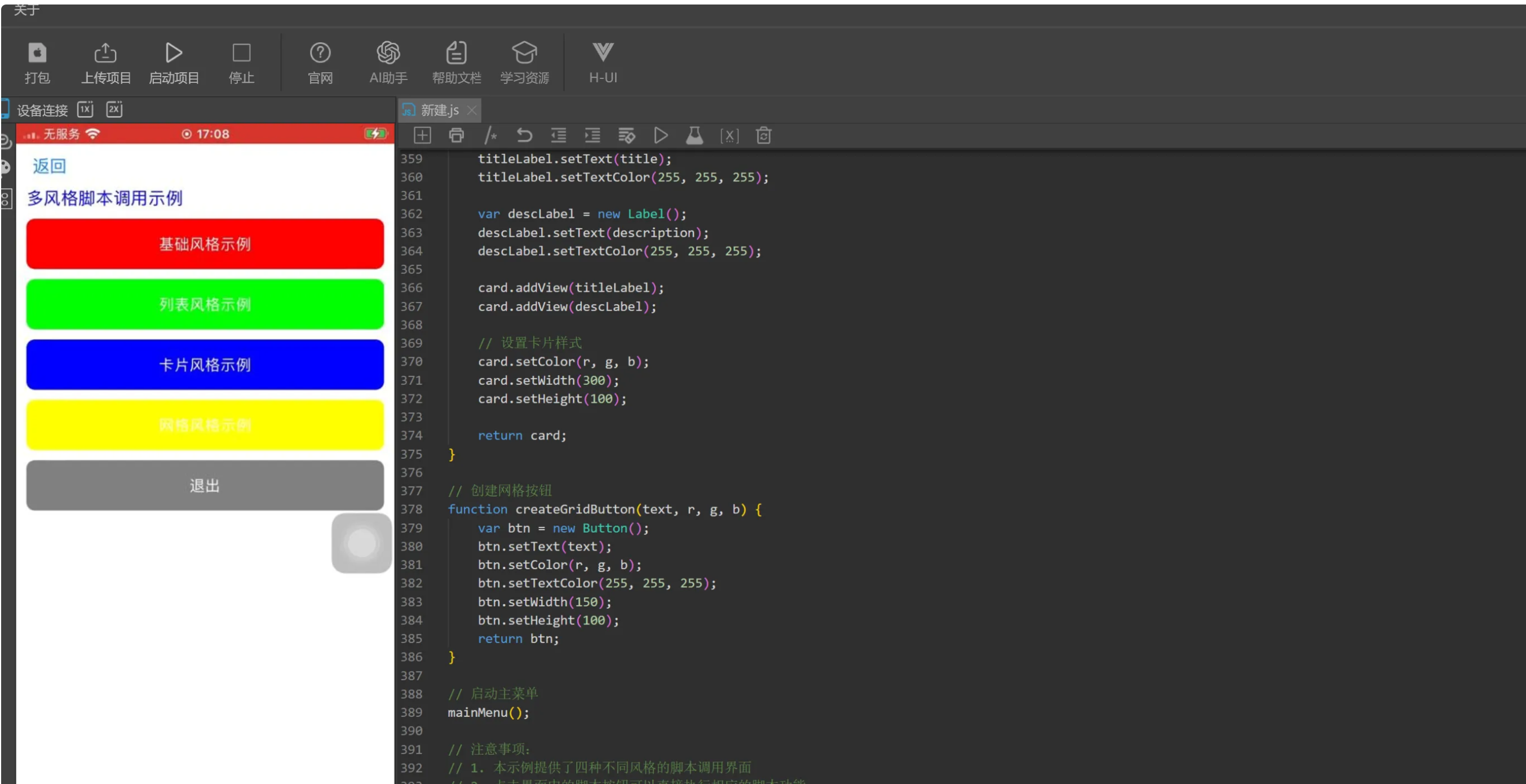Open the AI助手 assistant
Image resolution: width=1526 pixels, height=784 pixels.
(388, 54)
